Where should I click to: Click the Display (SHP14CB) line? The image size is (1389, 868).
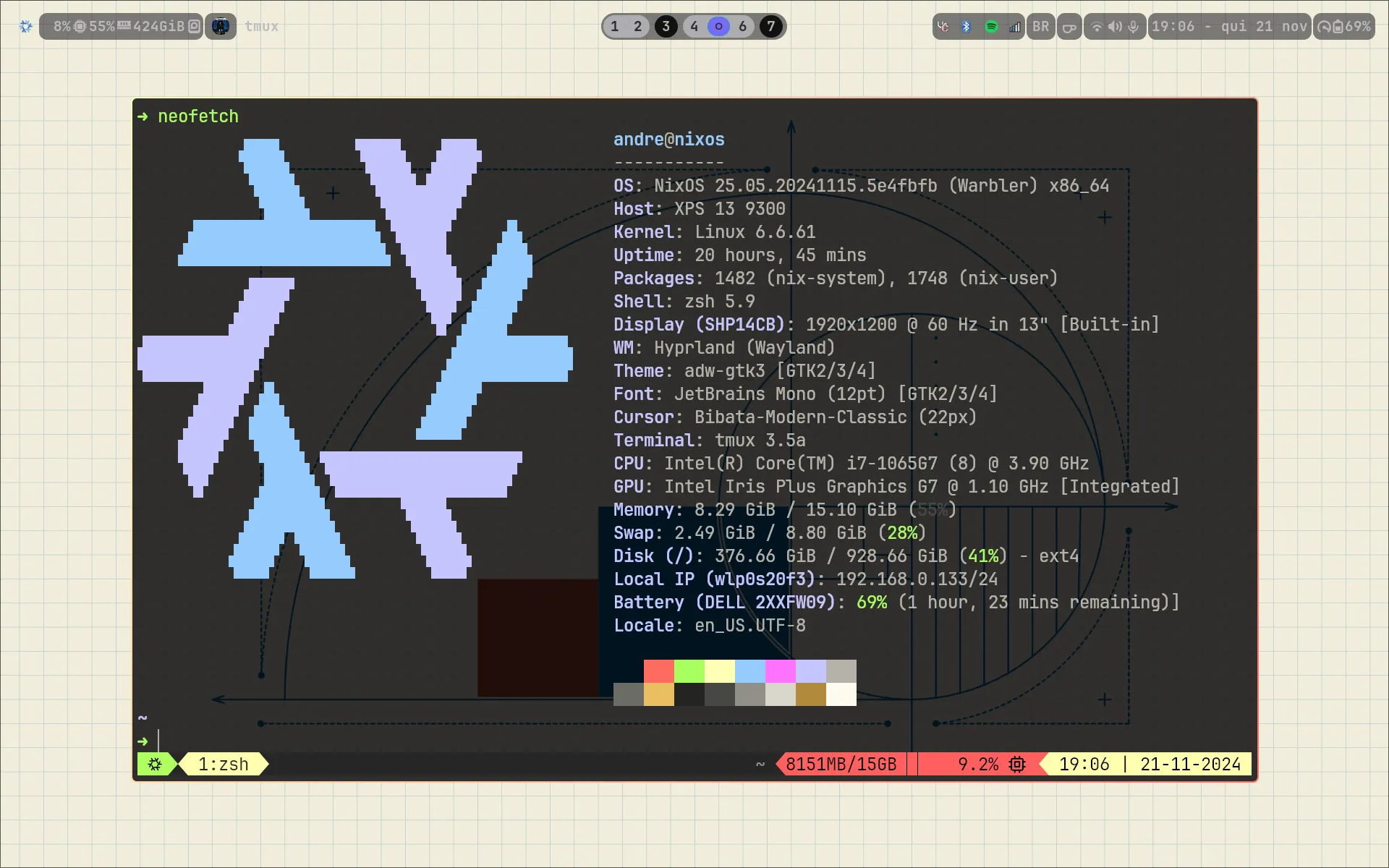coord(886,325)
